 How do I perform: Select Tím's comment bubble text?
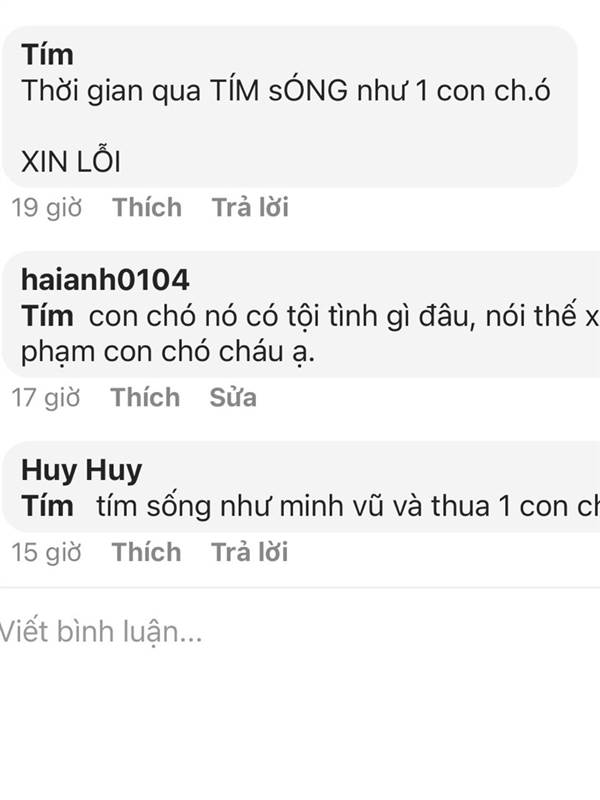point(289,107)
